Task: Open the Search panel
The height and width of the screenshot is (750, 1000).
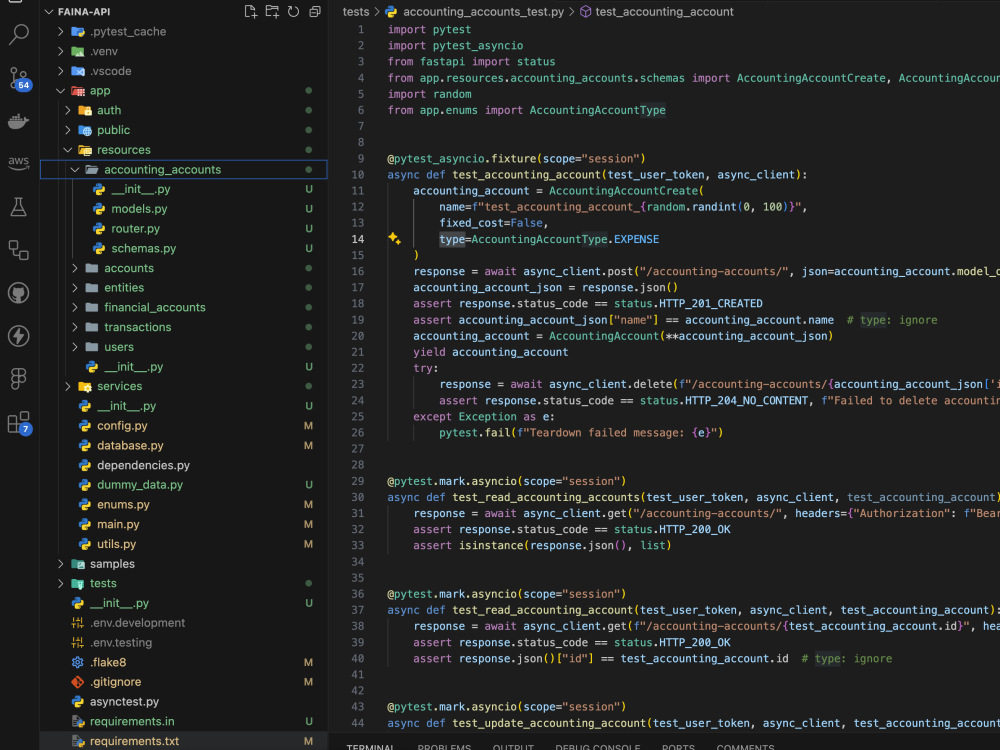Action: (x=18, y=32)
